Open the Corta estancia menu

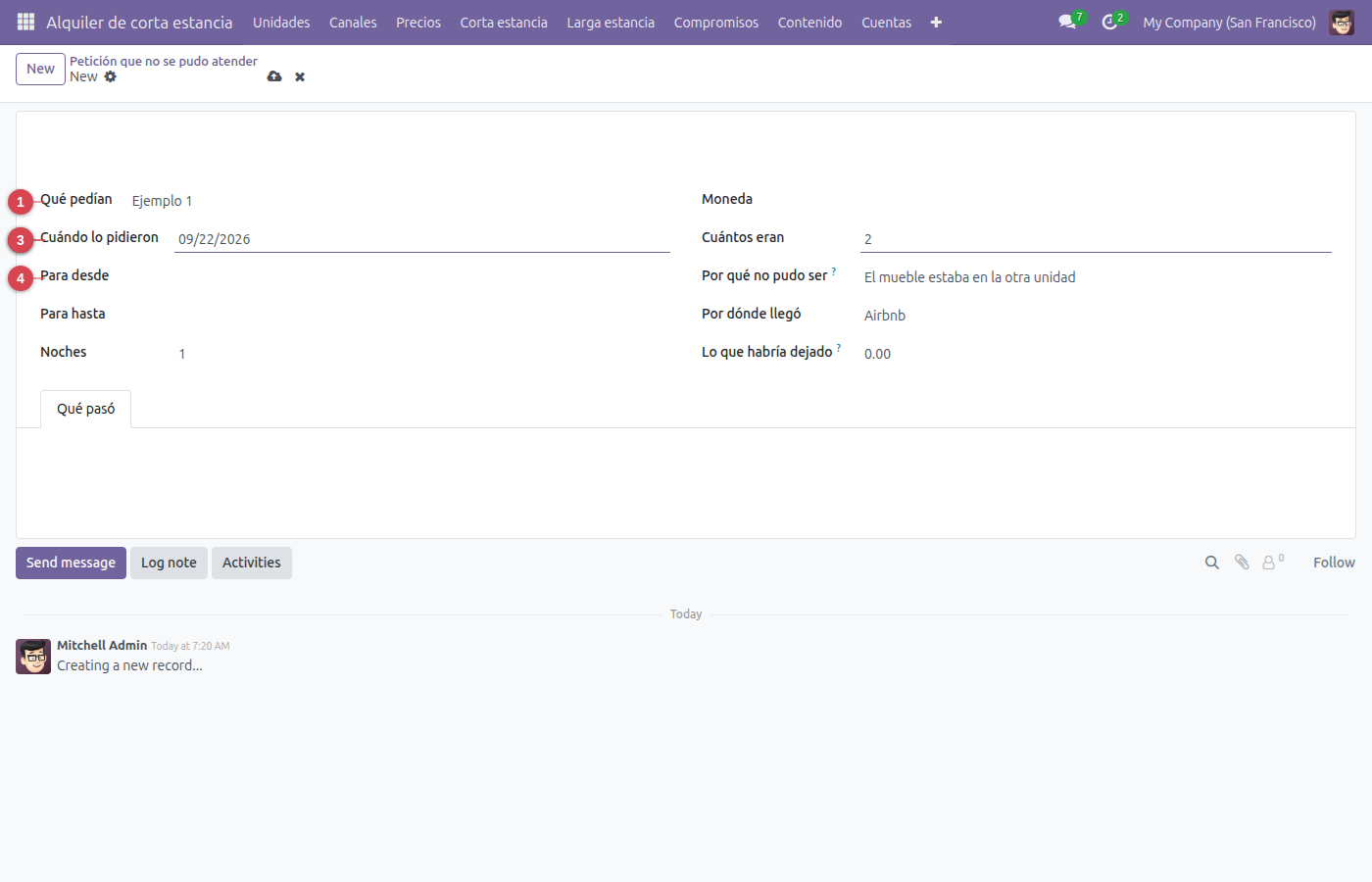point(504,22)
